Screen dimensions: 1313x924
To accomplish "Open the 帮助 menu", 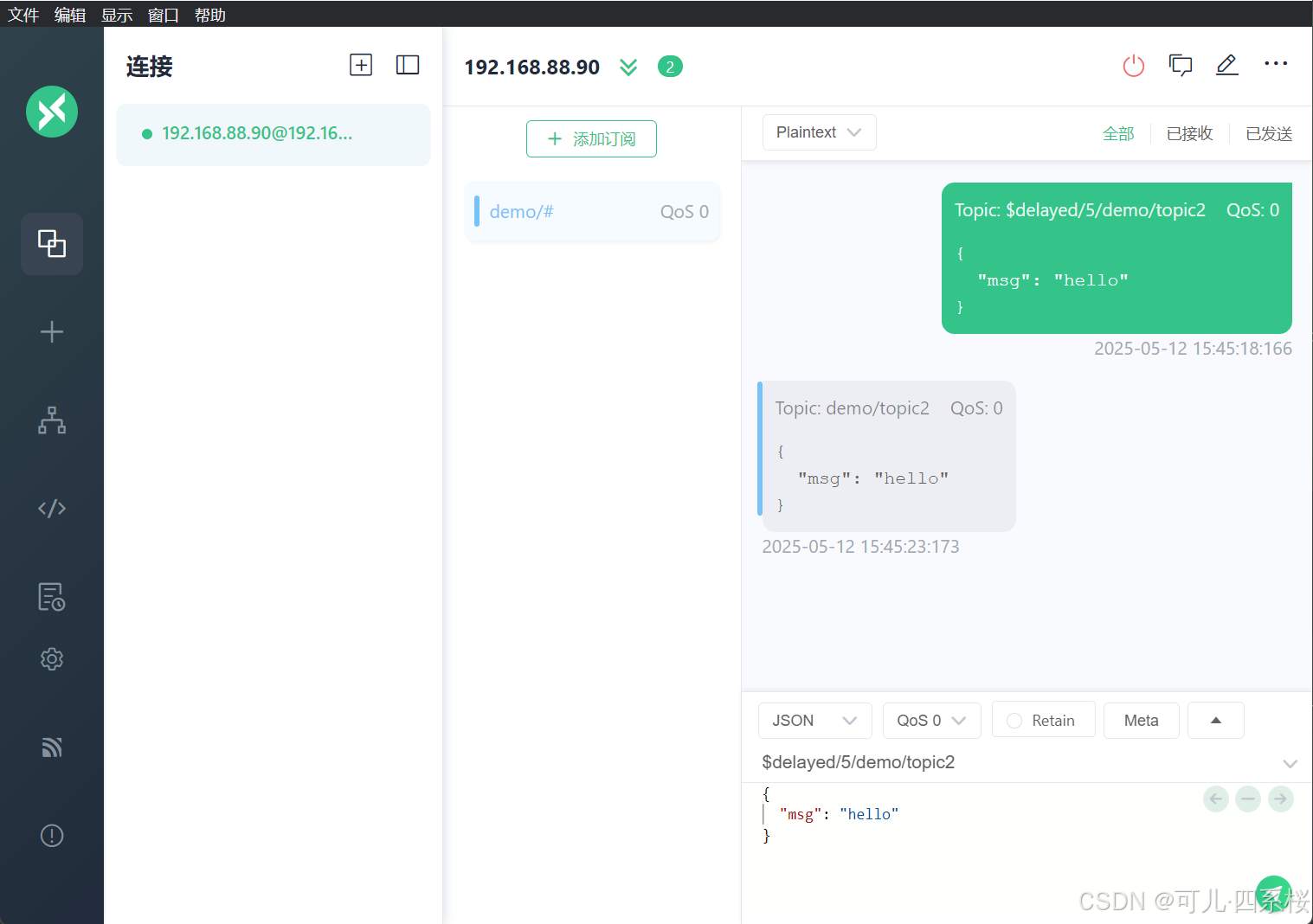I will [x=210, y=15].
